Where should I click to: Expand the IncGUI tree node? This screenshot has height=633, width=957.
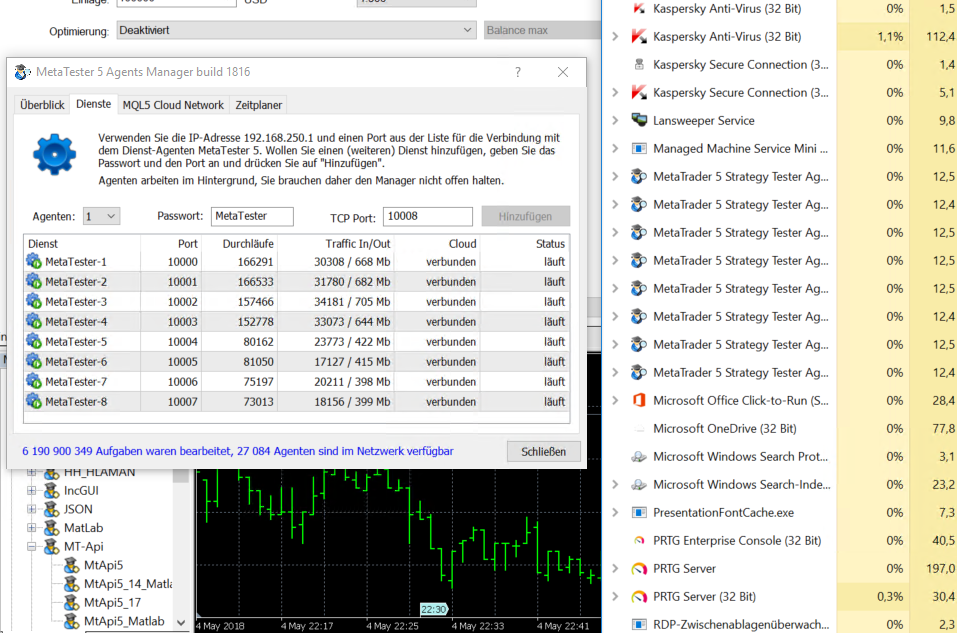tap(31, 490)
